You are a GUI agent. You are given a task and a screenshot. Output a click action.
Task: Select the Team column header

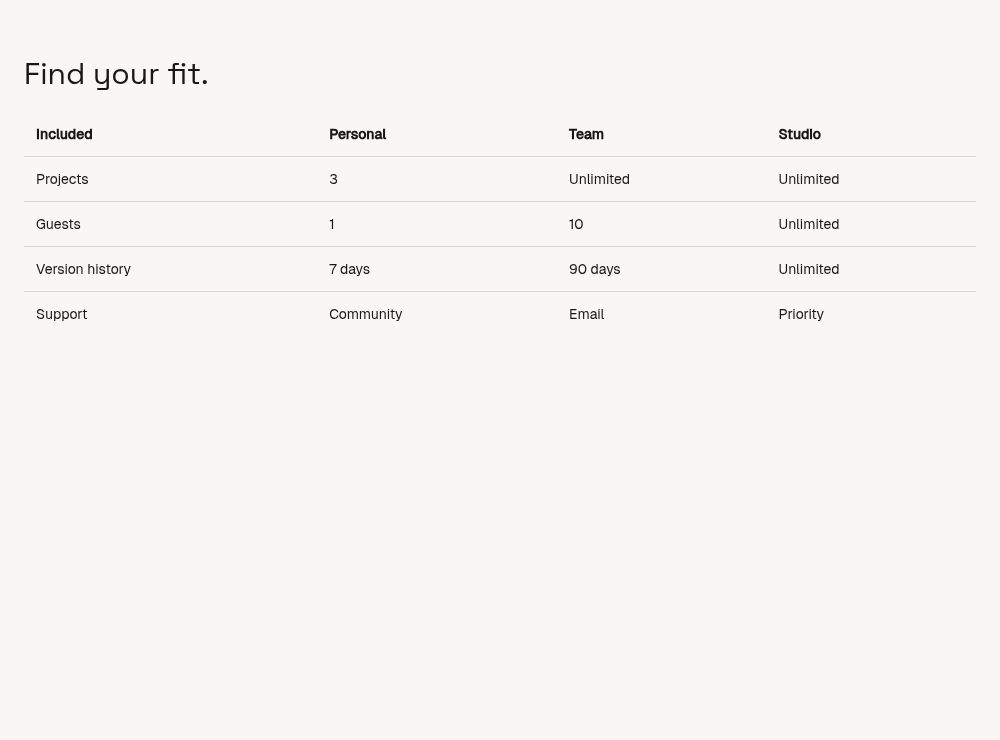[586, 134]
